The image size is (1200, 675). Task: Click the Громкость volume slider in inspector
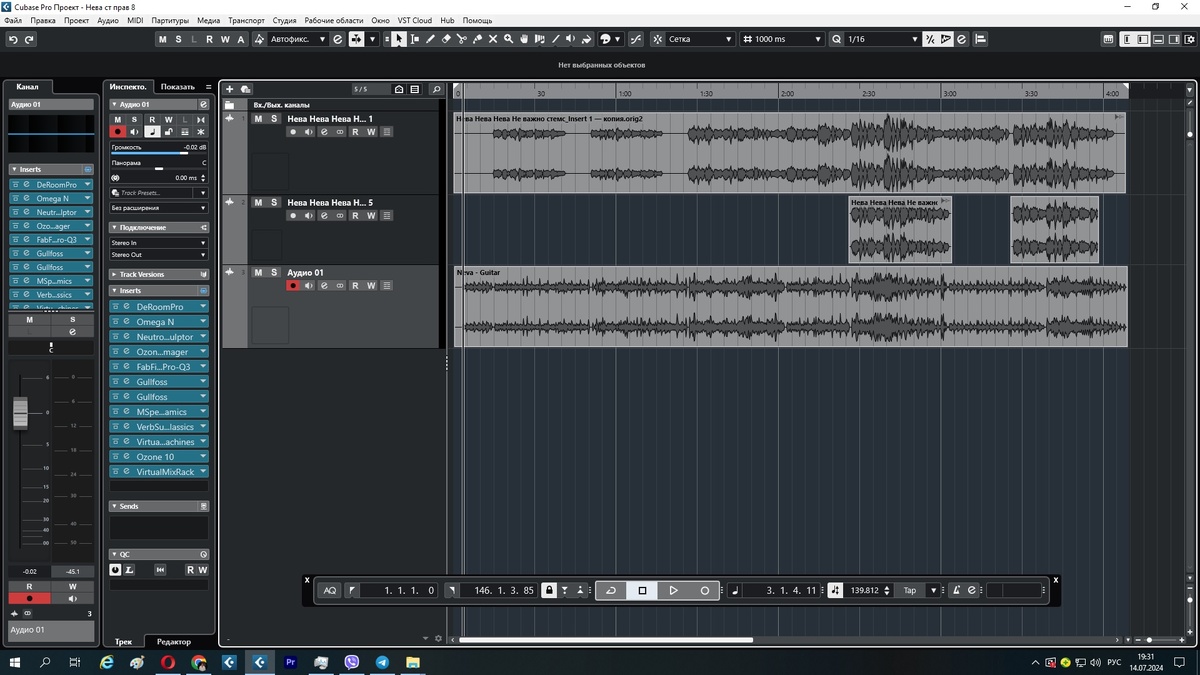(158, 153)
